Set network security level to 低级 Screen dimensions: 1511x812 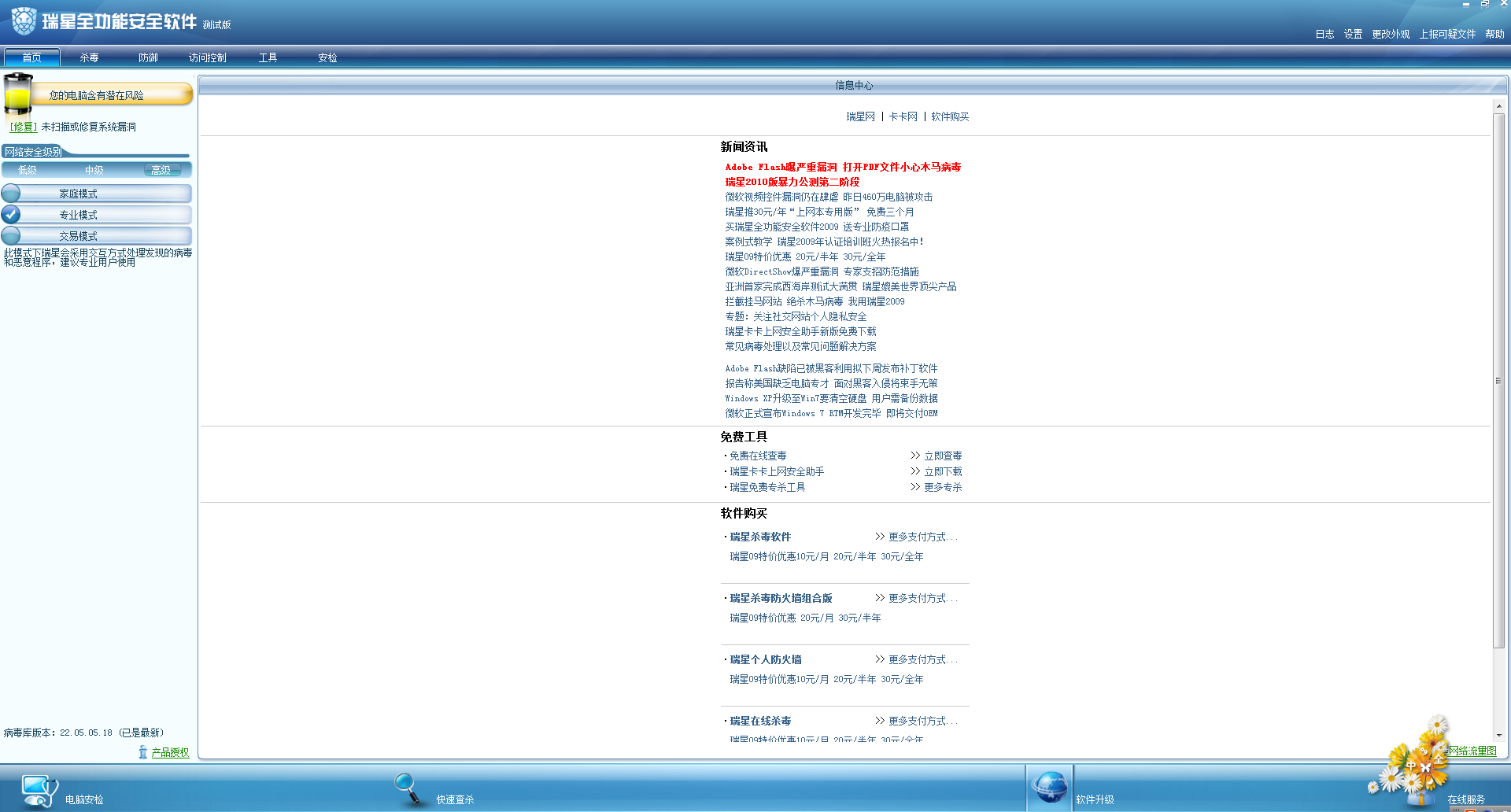click(28, 170)
